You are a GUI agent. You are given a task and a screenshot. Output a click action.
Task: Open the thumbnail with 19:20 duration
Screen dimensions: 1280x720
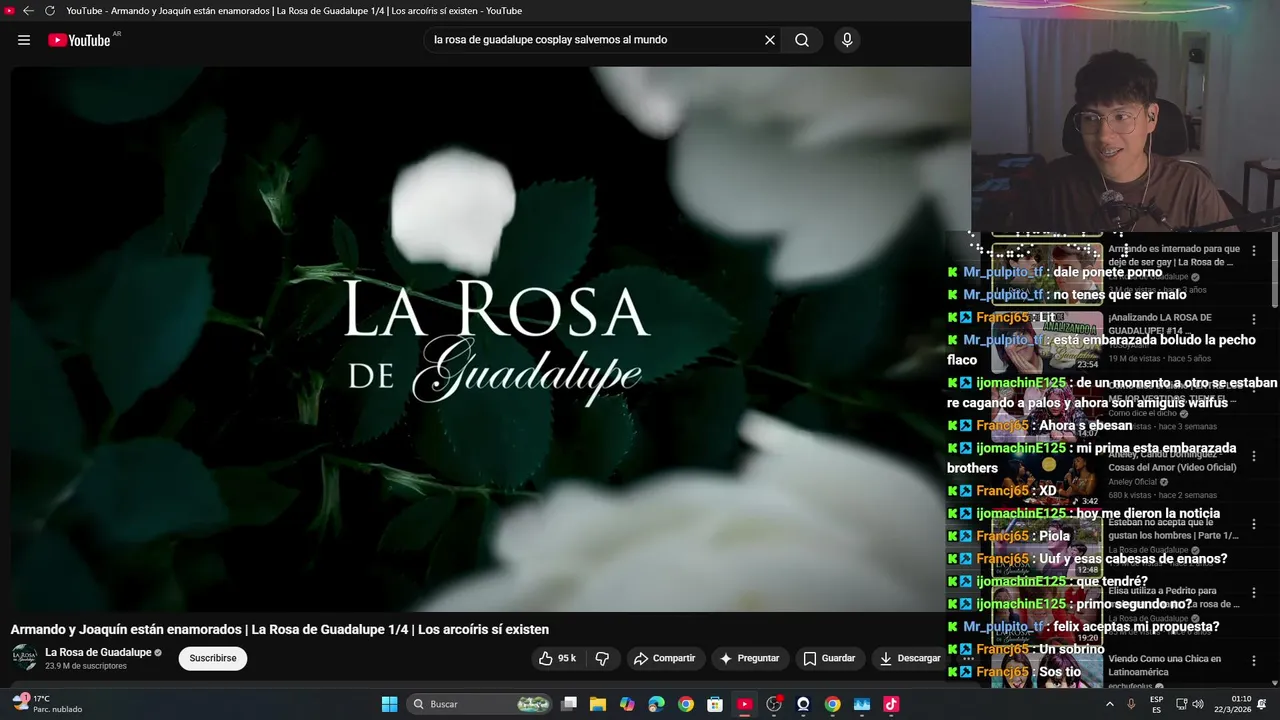pos(1047,614)
